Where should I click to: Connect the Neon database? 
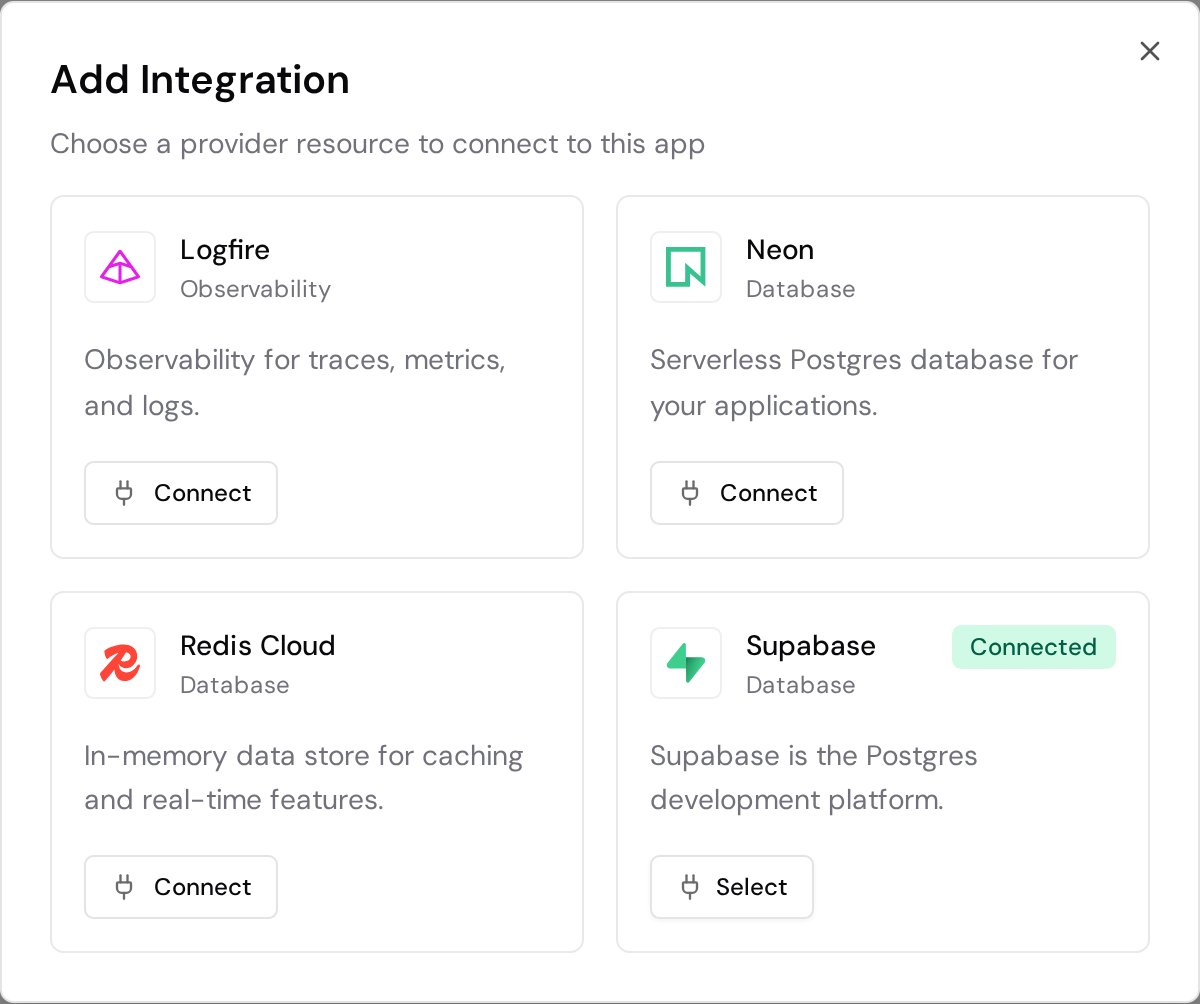[747, 493]
